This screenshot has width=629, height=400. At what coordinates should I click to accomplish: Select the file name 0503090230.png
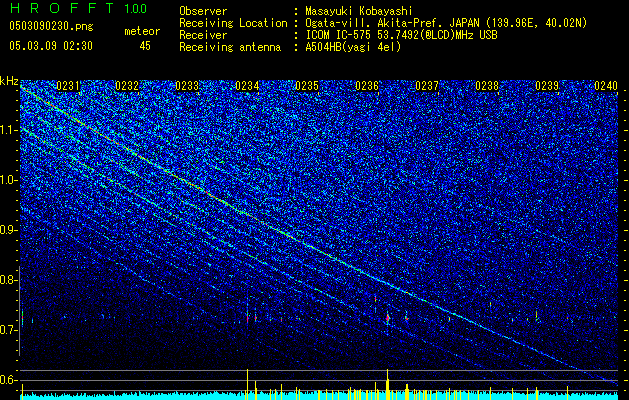51,26
